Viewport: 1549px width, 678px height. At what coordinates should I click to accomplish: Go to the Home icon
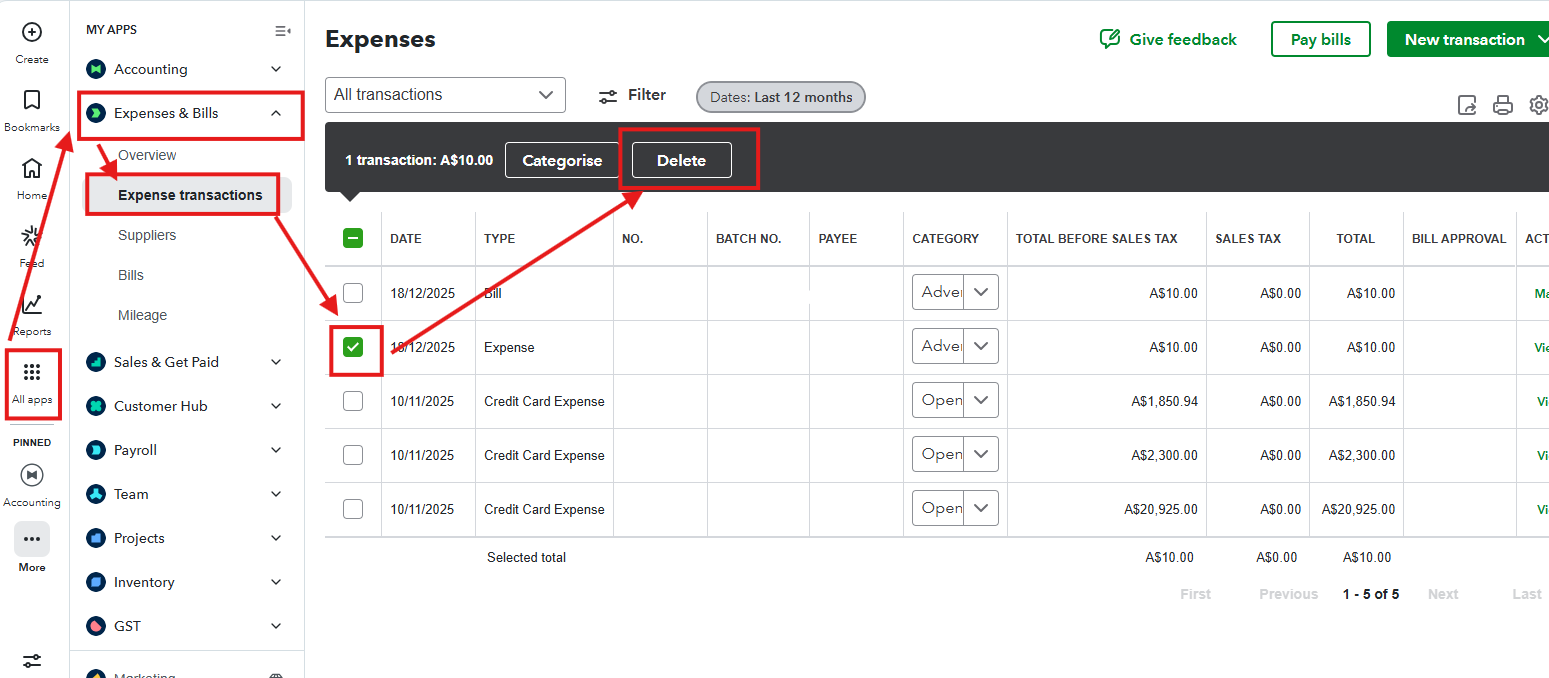32,167
